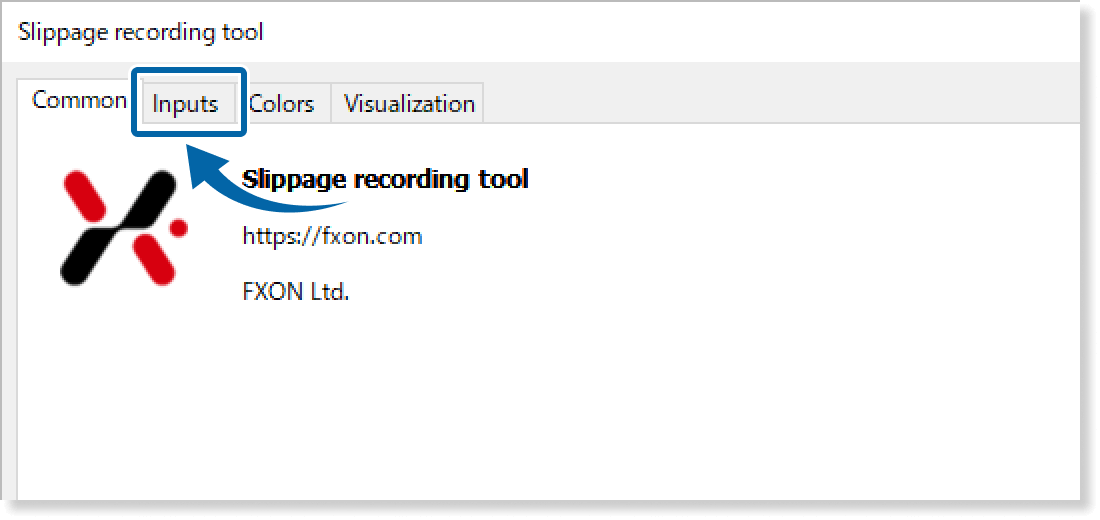
Task: Click the blue arrowhead below the Inputs tab
Action: click(203, 167)
